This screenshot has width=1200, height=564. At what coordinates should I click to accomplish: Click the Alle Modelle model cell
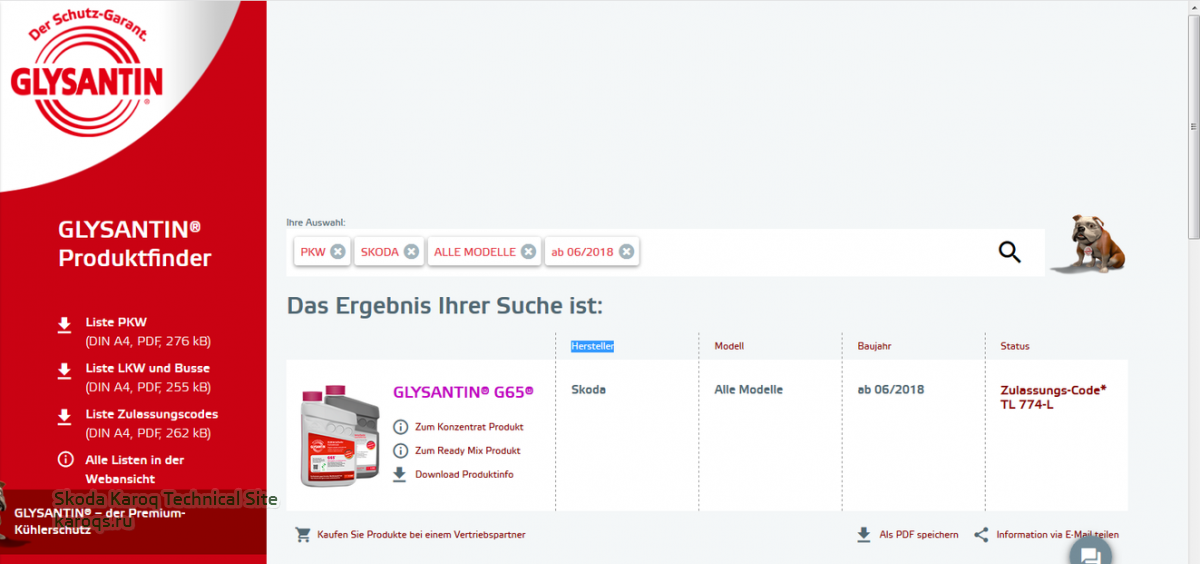pos(748,390)
